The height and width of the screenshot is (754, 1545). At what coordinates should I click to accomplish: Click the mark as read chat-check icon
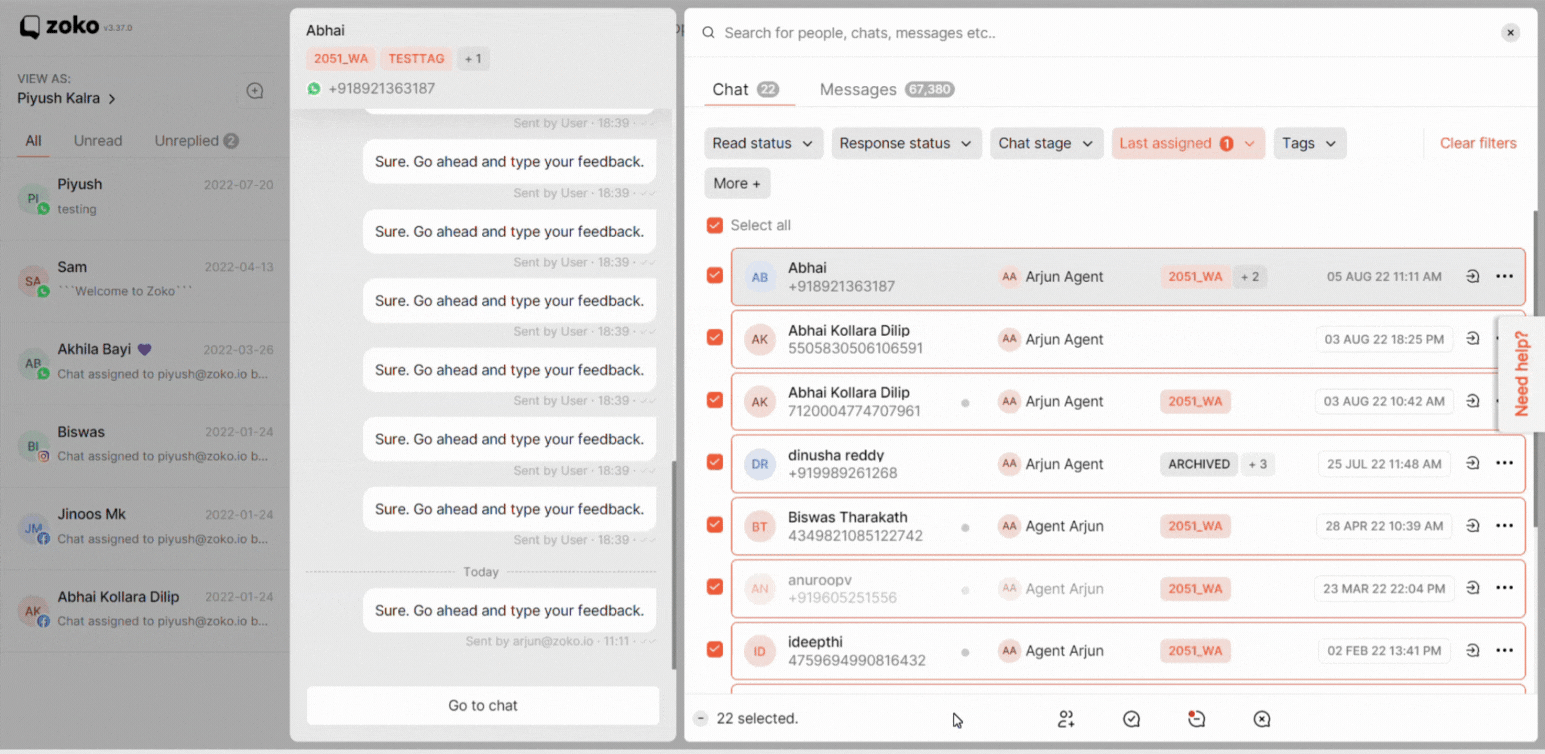(1131, 719)
